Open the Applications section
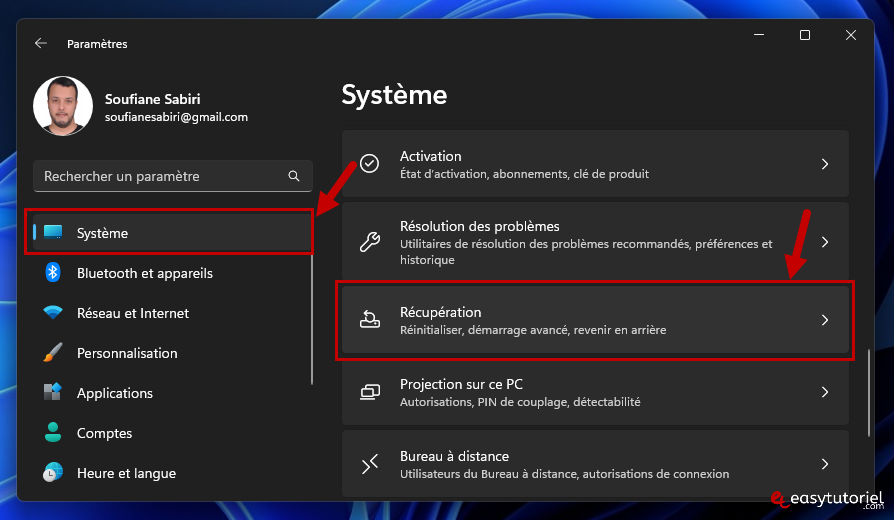Screen dimensions: 894x520 coord(172,393)
